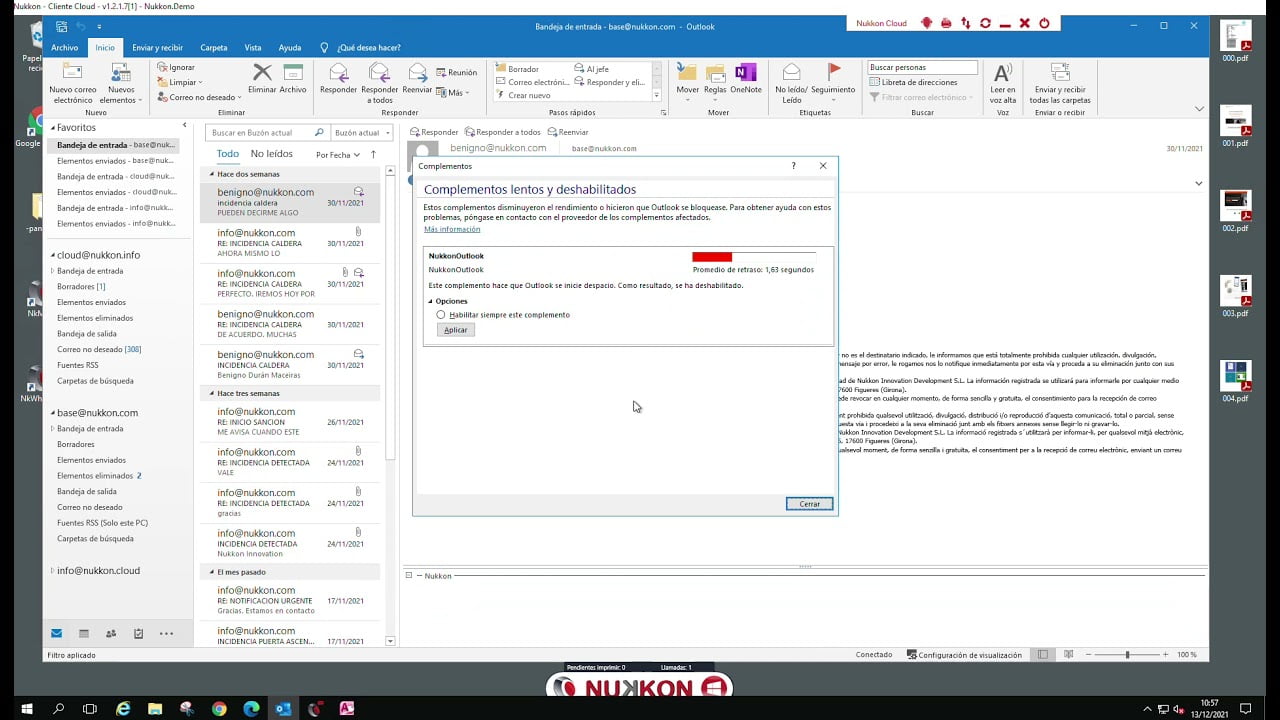Switch to Mail view in navigation bar
1280x720 pixels.
[57, 633]
